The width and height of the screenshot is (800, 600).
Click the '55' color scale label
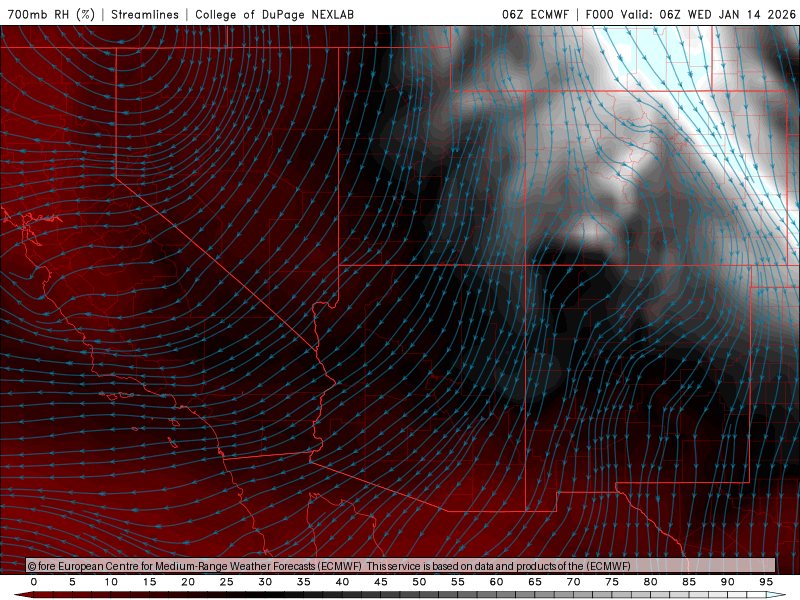[458, 582]
